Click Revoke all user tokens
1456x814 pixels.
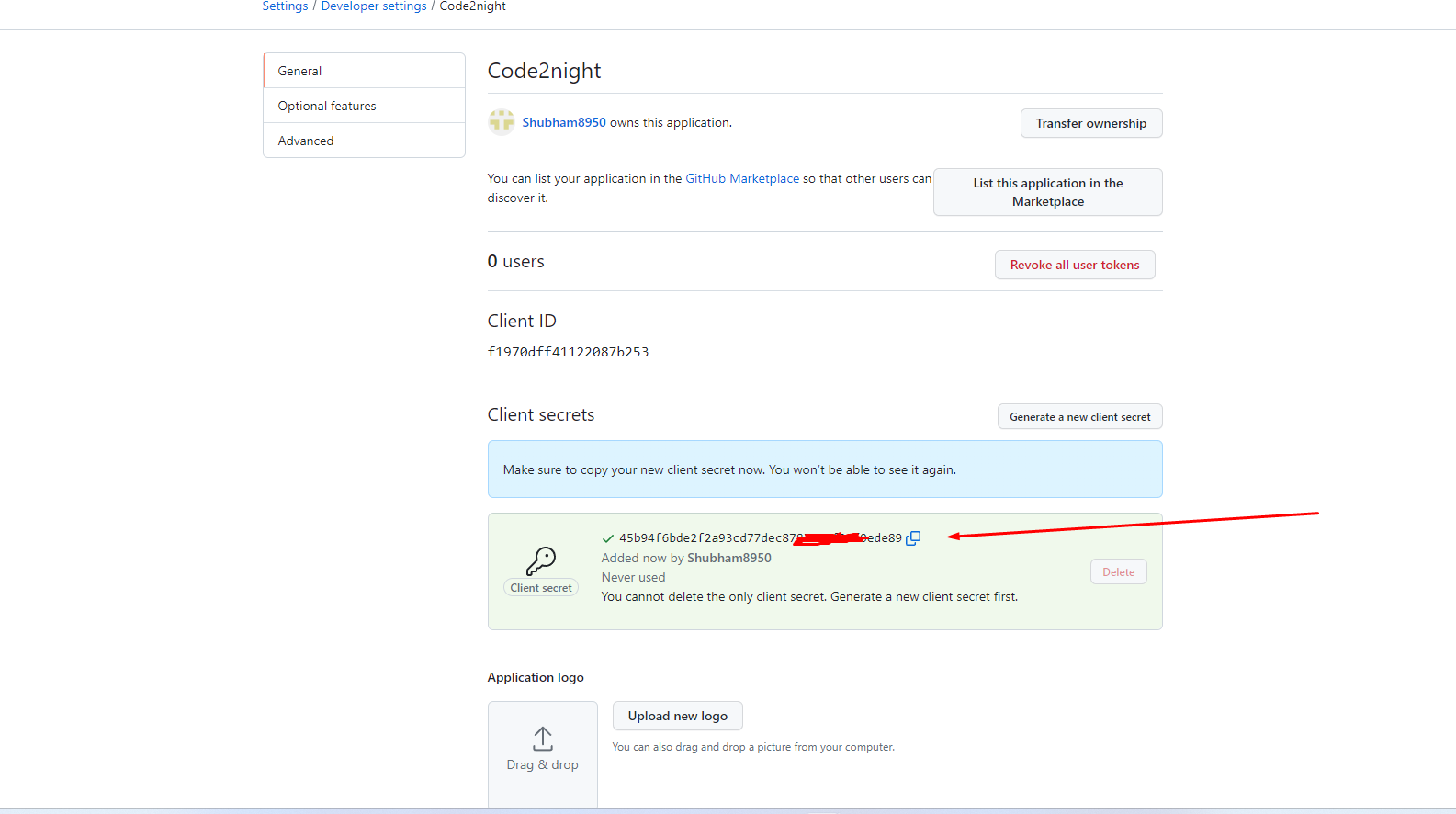coord(1075,265)
